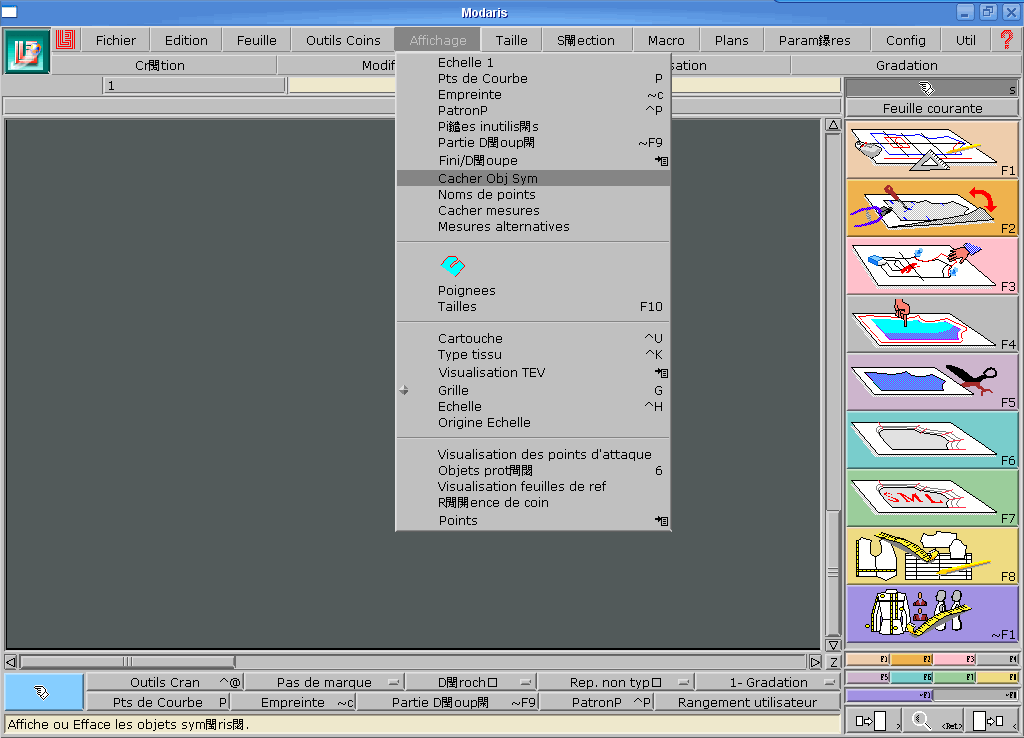This screenshot has height=738, width=1024.
Task: Click the purple ~F1 color shortcut swatch
Action: click(x=890, y=695)
